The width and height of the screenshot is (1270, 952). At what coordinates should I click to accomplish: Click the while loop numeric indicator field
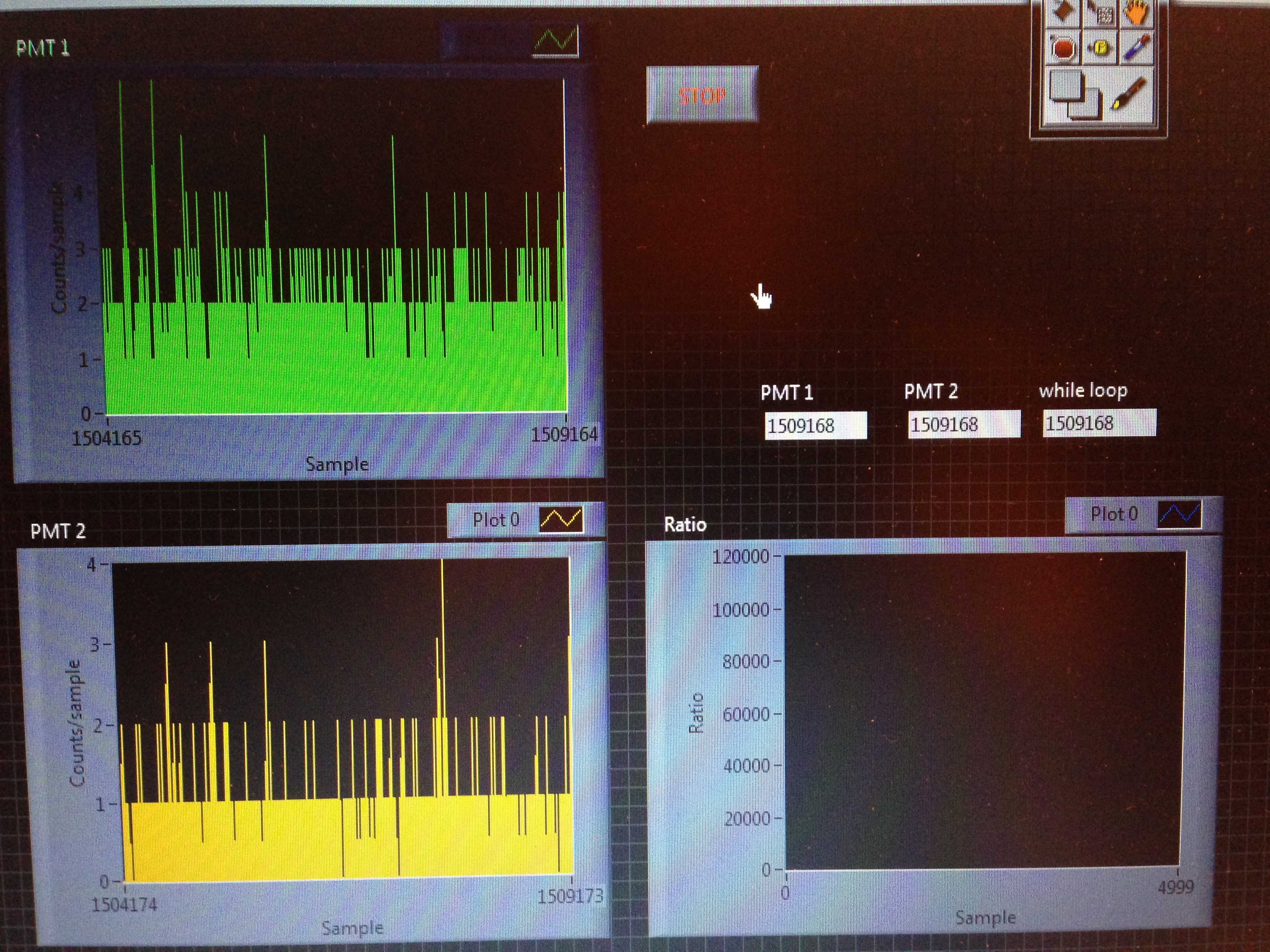[x=1099, y=423]
